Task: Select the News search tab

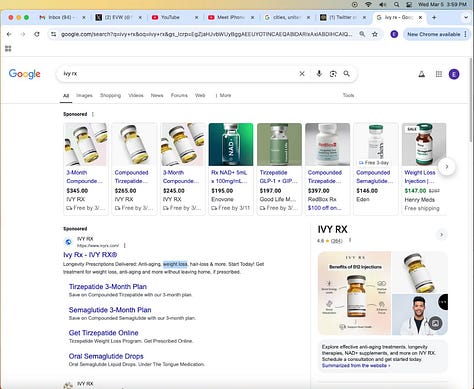Action: 157,95
